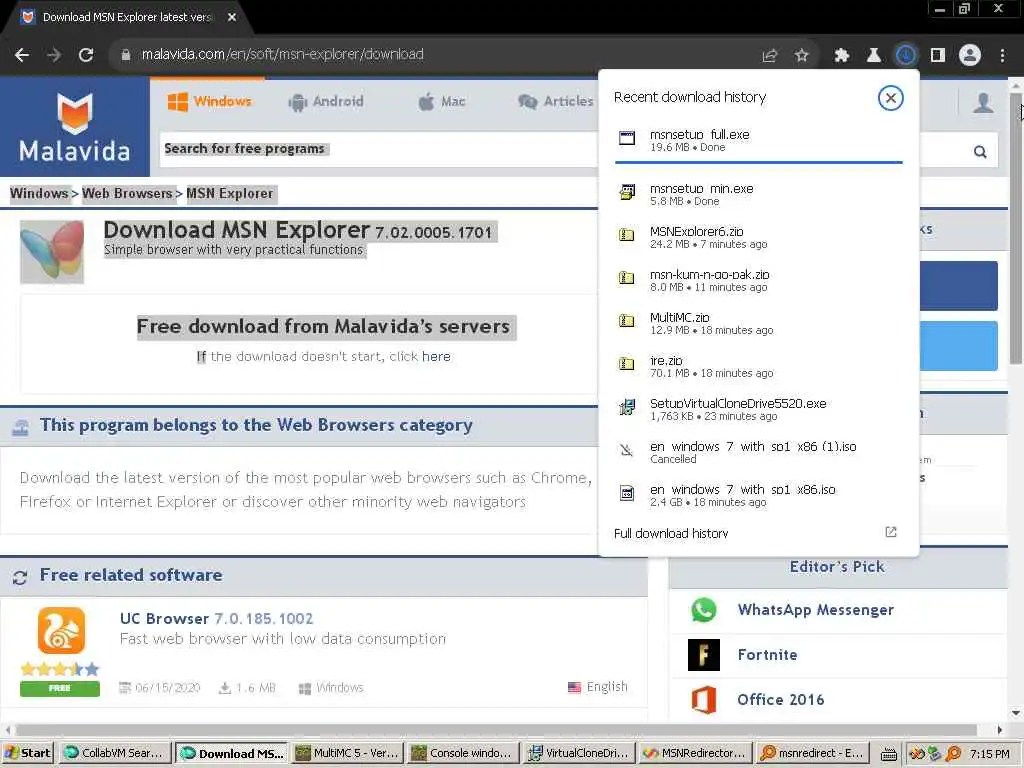Click the vertical page scrollbar
This screenshot has height=768, width=1024.
1016,229
